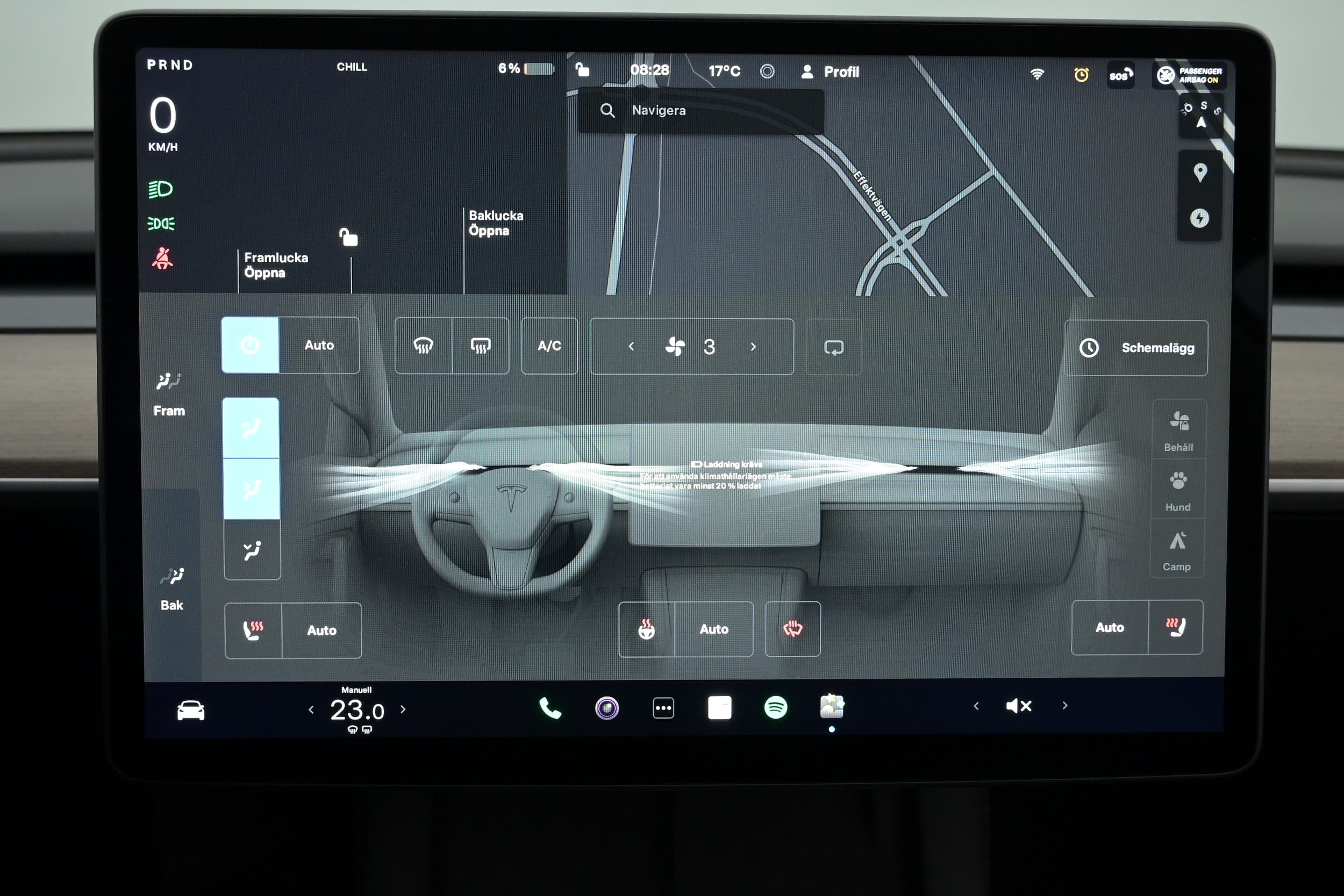Activate the steering wheel heater

646,629
